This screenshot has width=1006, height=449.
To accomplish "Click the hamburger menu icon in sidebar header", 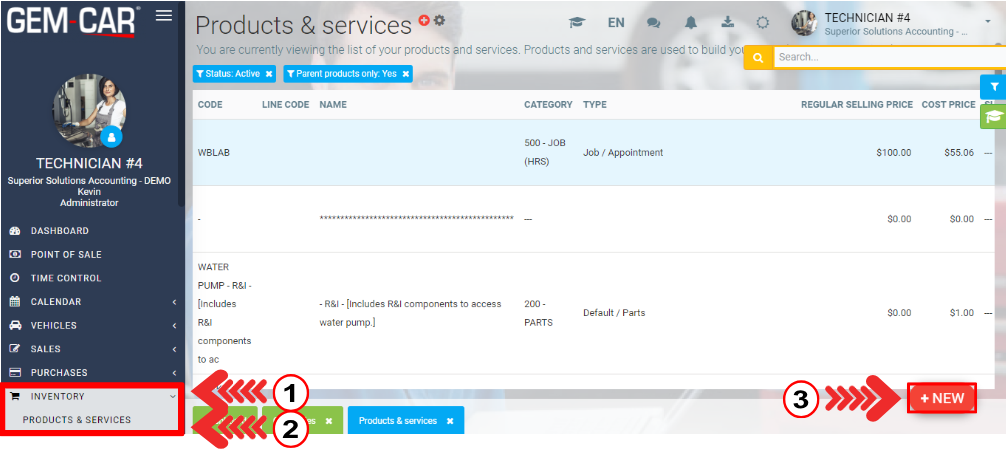I will (164, 15).
